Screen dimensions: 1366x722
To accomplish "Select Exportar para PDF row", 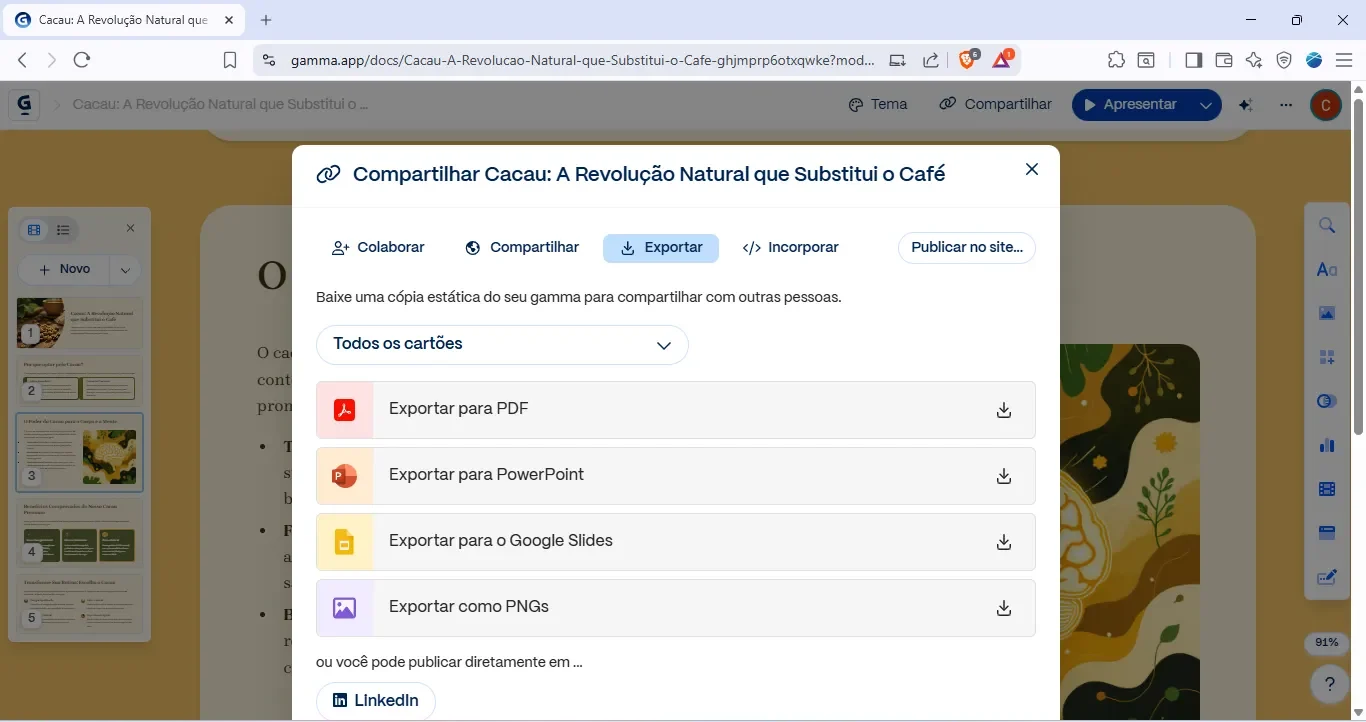I will 676,410.
